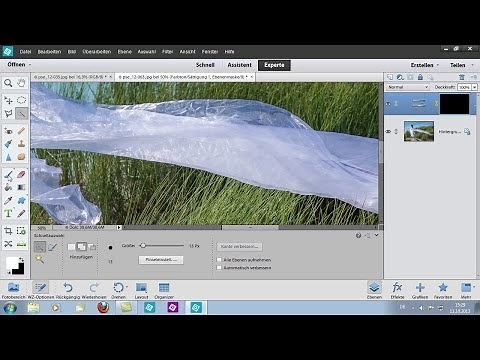Select the Spot Healing bandage tool

pyautogui.click(x=21, y=131)
